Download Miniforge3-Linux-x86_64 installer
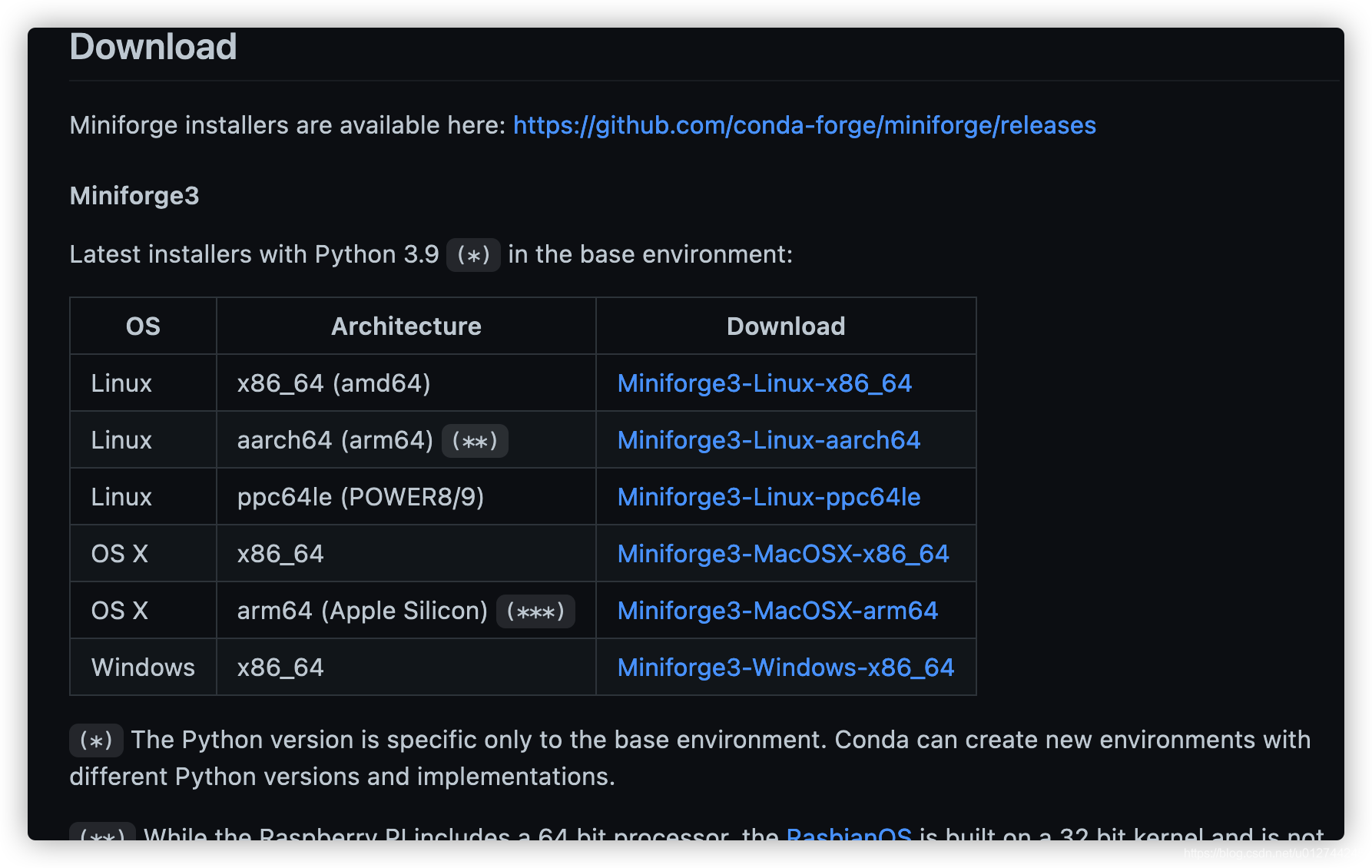Image resolution: width=1372 pixels, height=868 pixels. (x=764, y=383)
